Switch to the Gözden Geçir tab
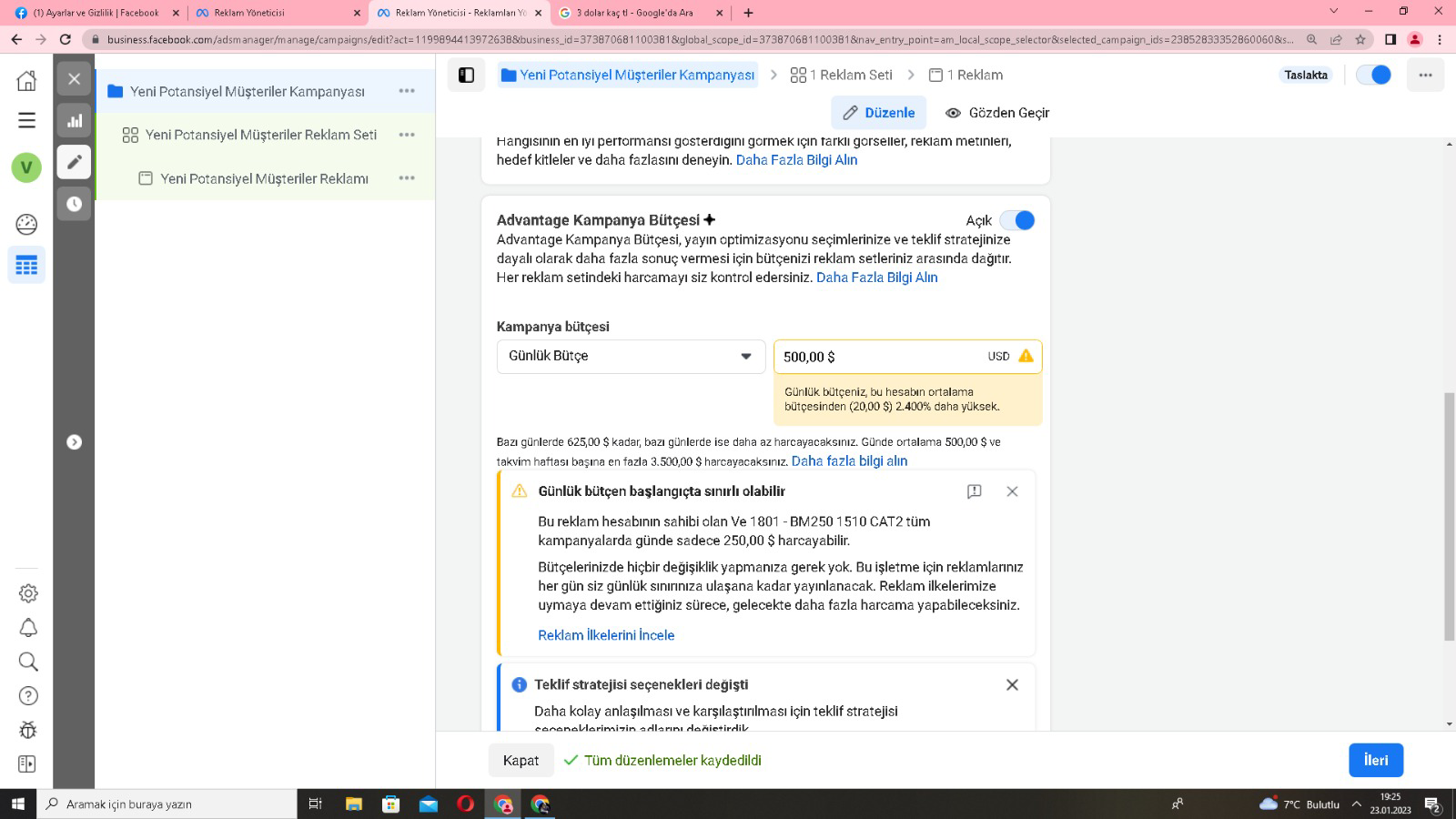Image resolution: width=1456 pixels, height=819 pixels. (x=997, y=113)
